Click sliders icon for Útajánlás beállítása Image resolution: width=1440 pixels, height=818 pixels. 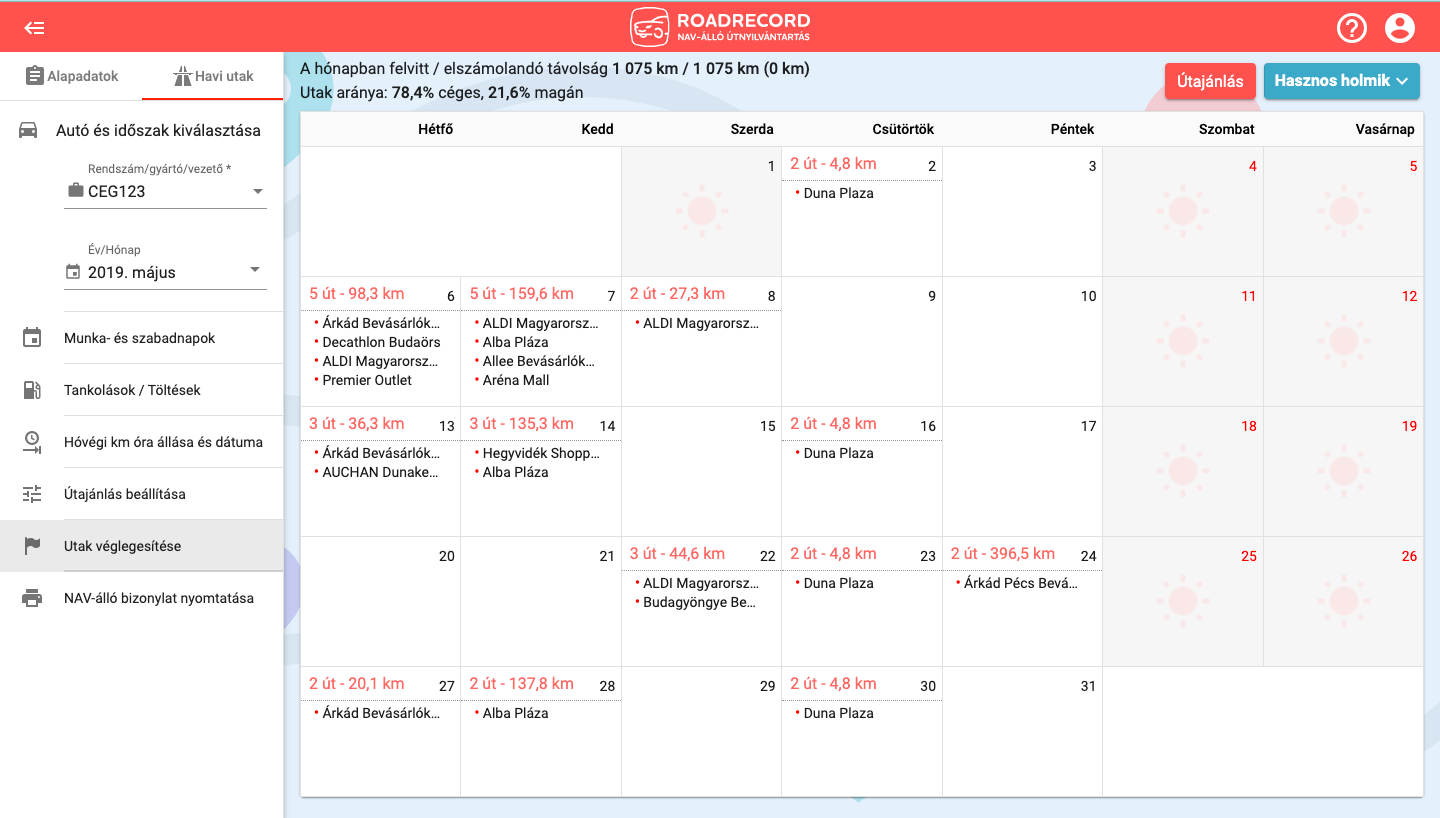[32, 494]
